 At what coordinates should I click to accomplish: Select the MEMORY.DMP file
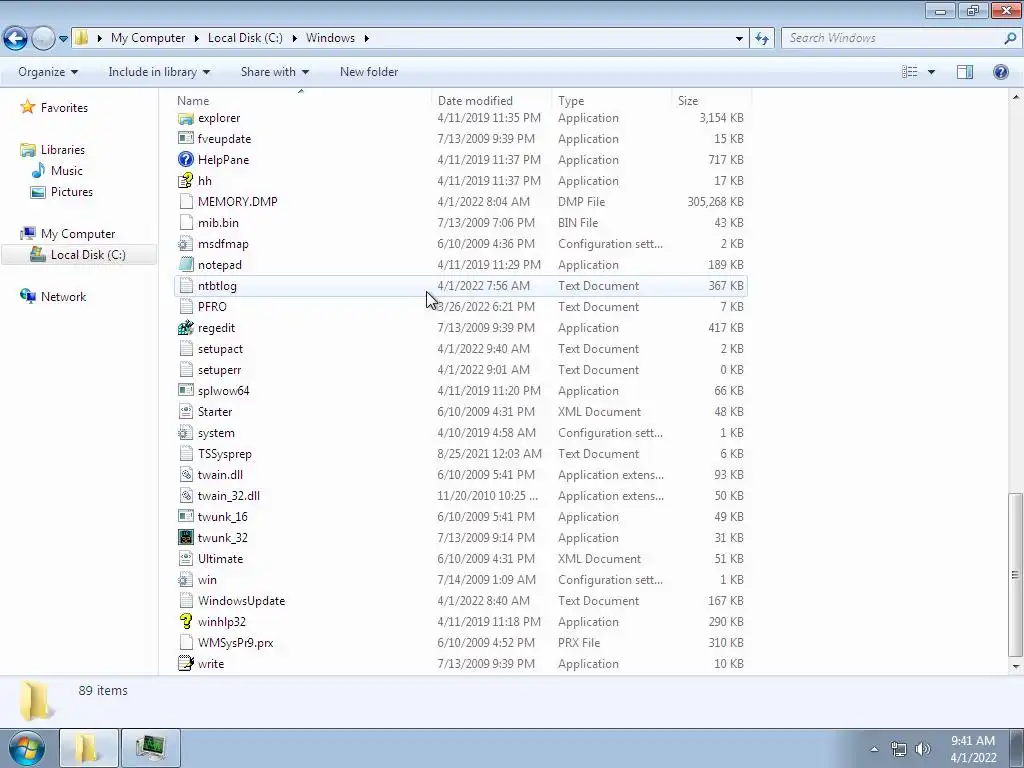[x=460, y=202]
